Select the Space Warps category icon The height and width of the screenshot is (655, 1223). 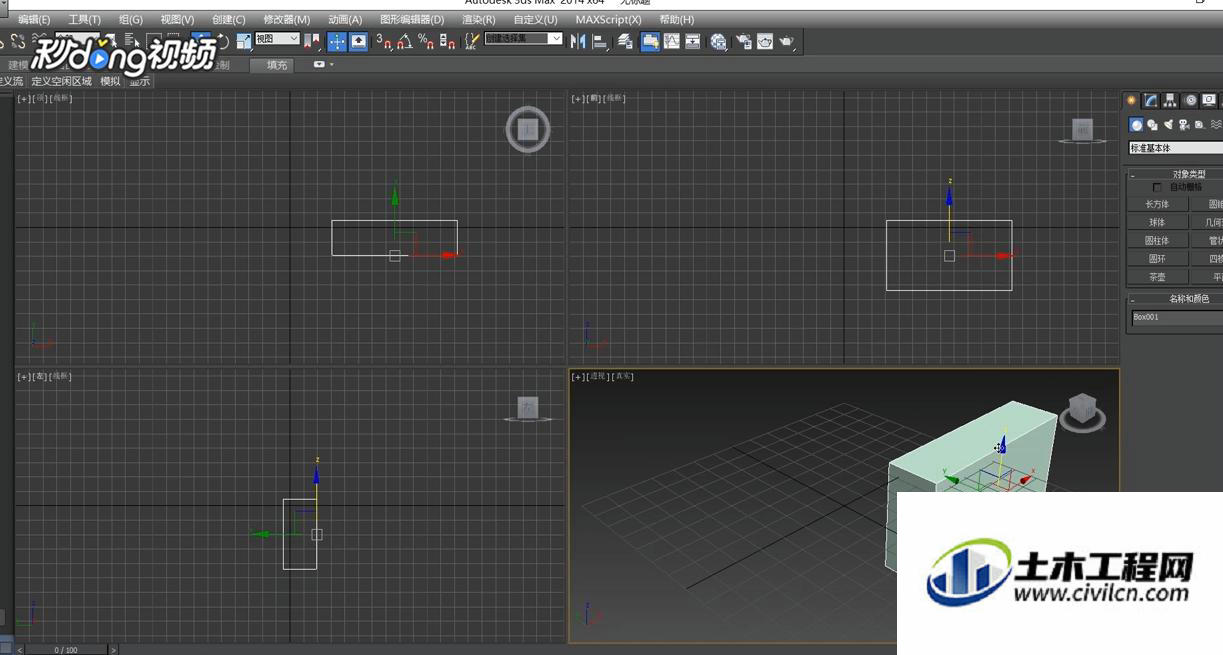point(1216,125)
